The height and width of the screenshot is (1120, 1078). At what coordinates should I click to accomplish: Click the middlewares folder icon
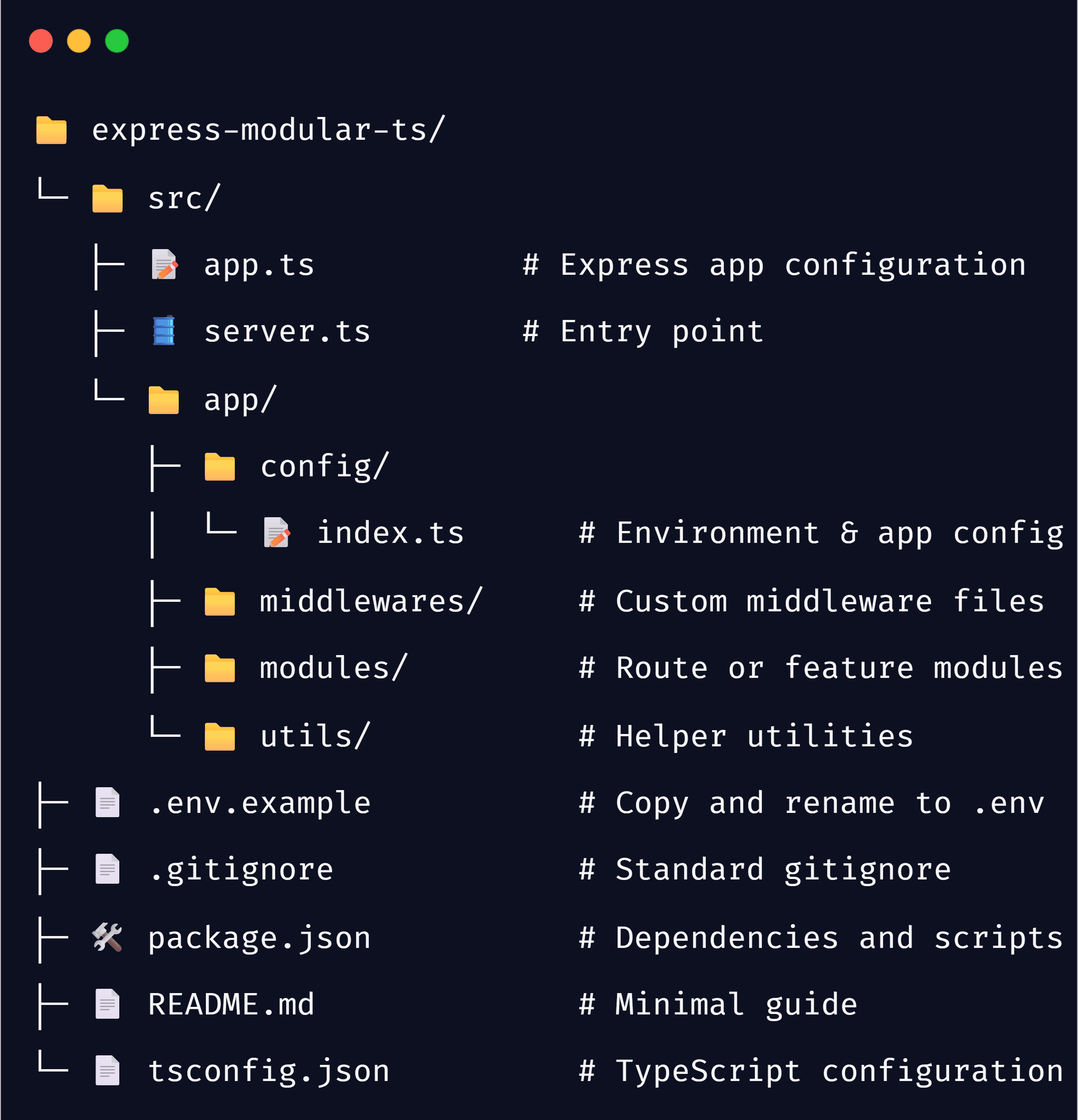pyautogui.click(x=220, y=601)
